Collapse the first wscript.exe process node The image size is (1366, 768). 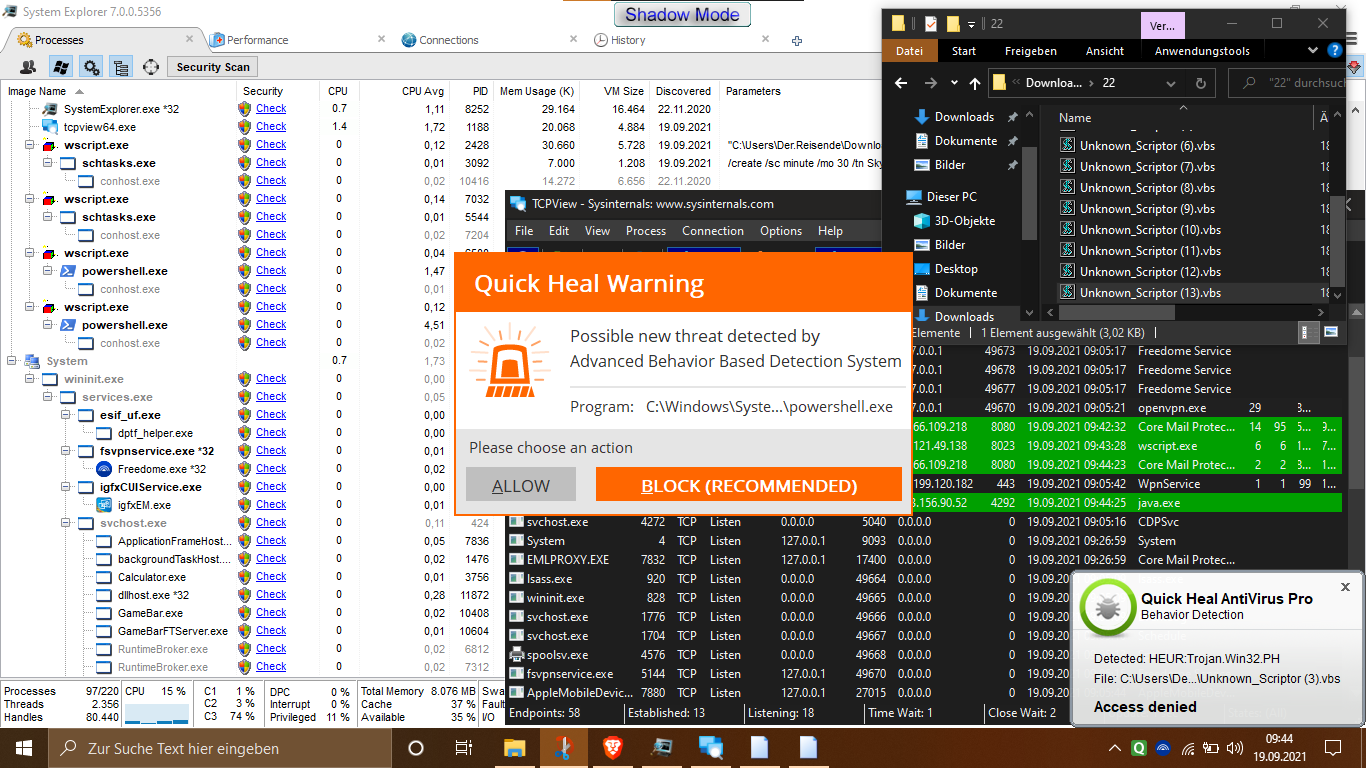pyautogui.click(x=30, y=145)
